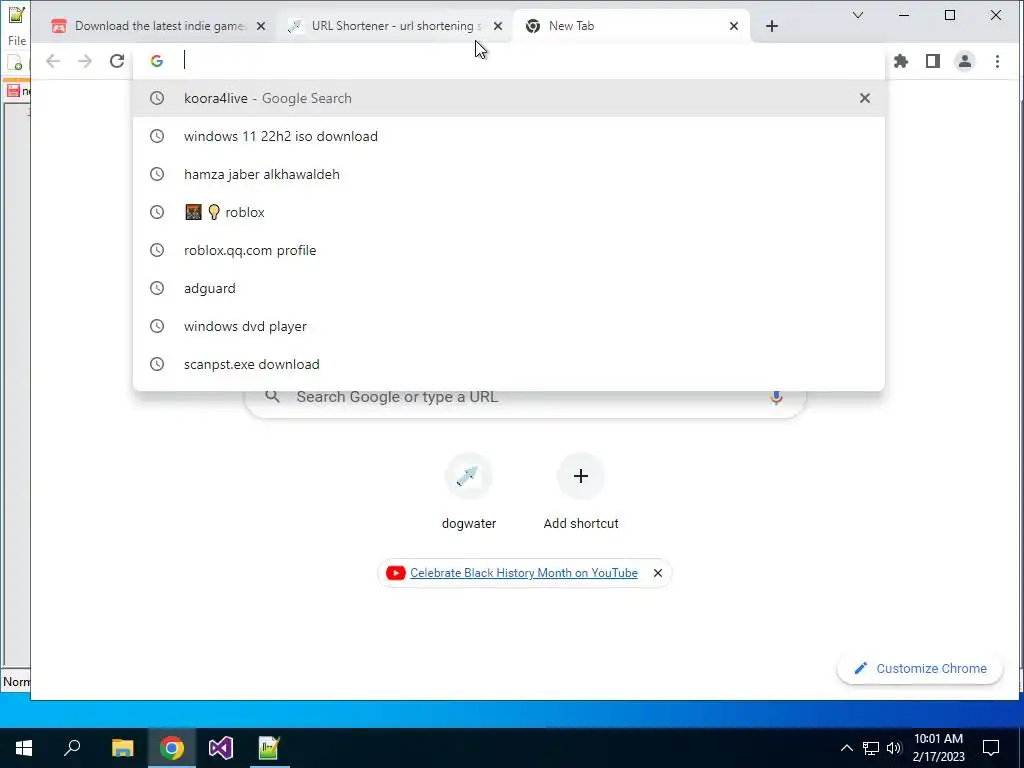1024x768 pixels.
Task: Close the New Tab tab
Action: pyautogui.click(x=734, y=26)
